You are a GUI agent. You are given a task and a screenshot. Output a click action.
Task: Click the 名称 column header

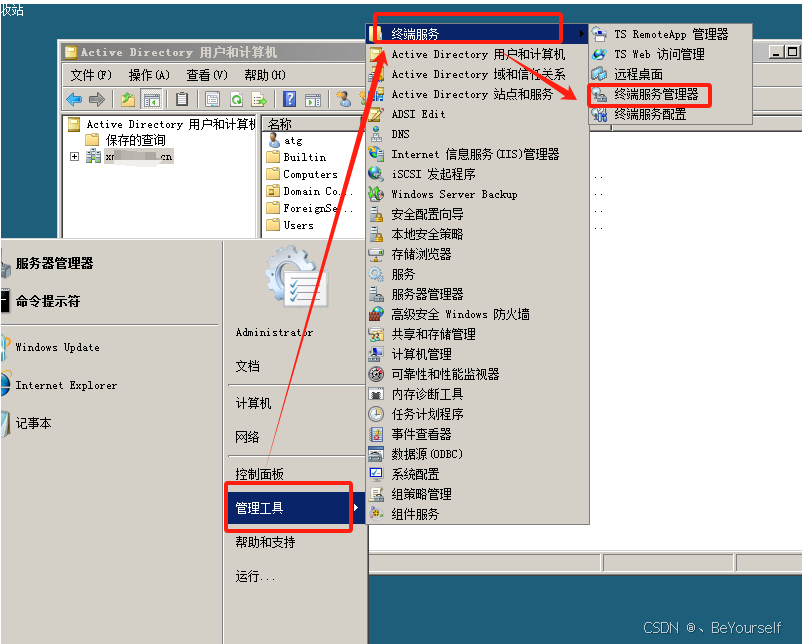coord(312,124)
